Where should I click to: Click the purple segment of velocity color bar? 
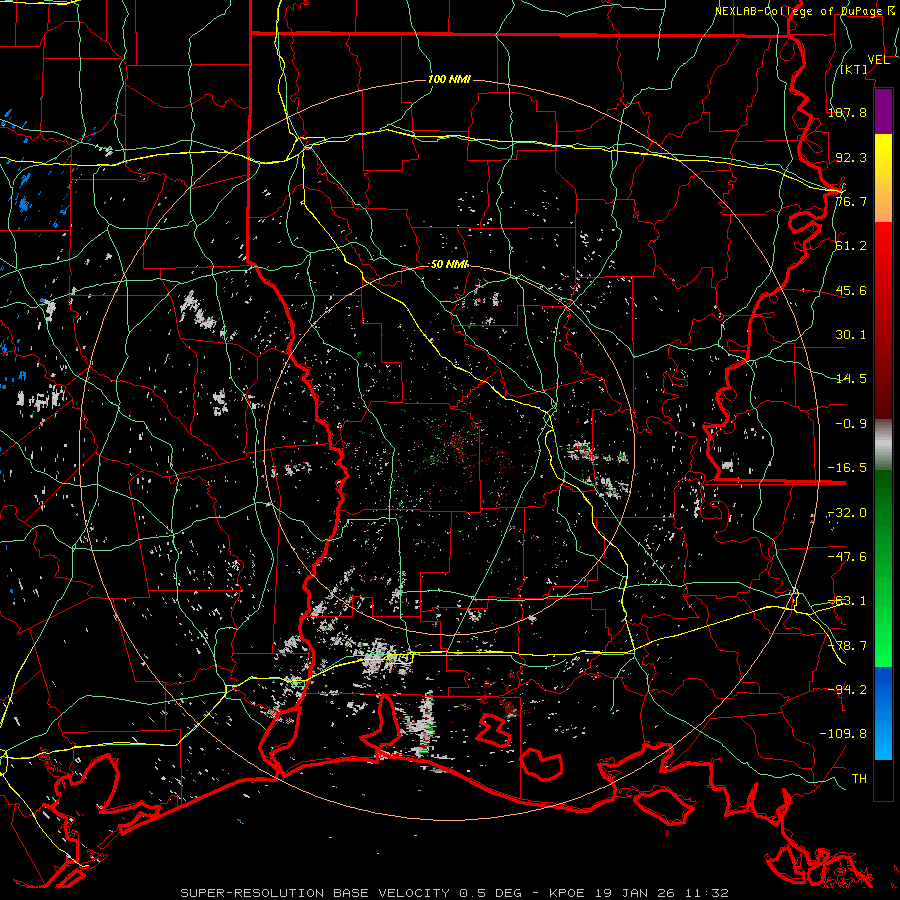883,111
